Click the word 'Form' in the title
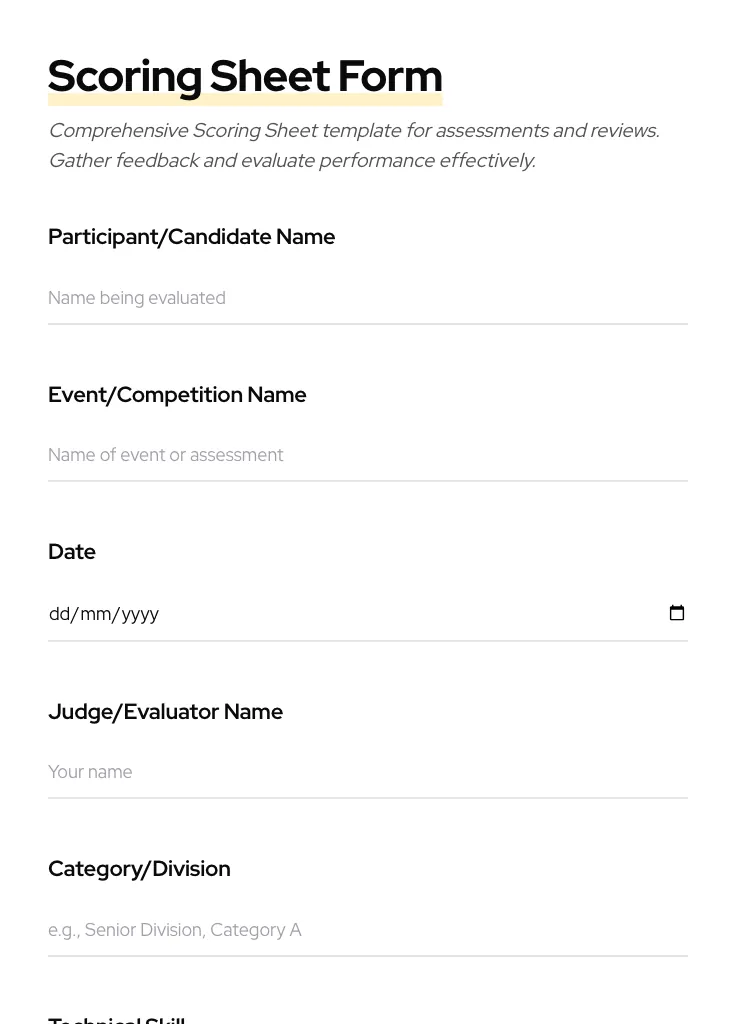736x1024 pixels. (x=390, y=76)
